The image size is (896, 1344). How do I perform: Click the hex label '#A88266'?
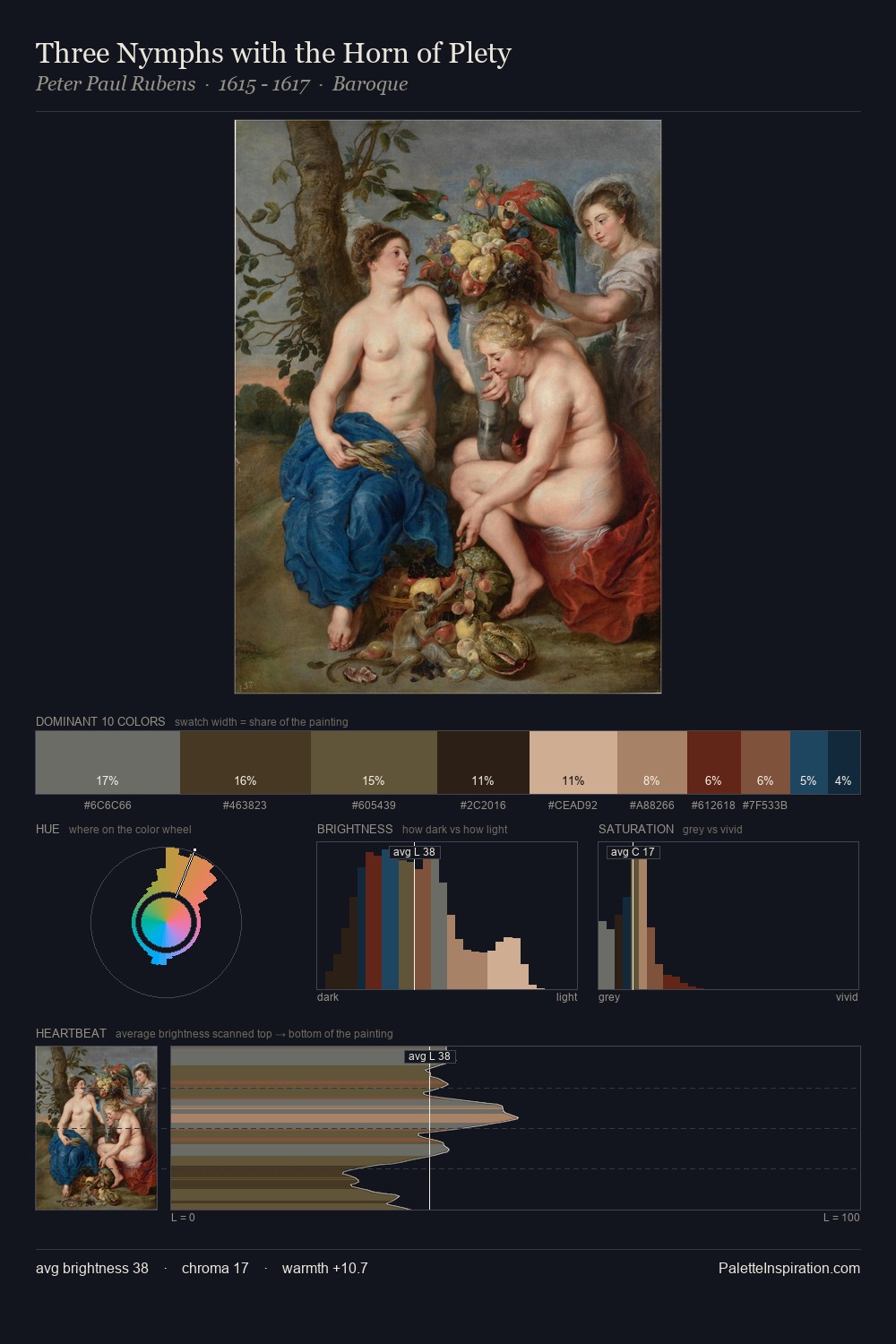tap(652, 806)
